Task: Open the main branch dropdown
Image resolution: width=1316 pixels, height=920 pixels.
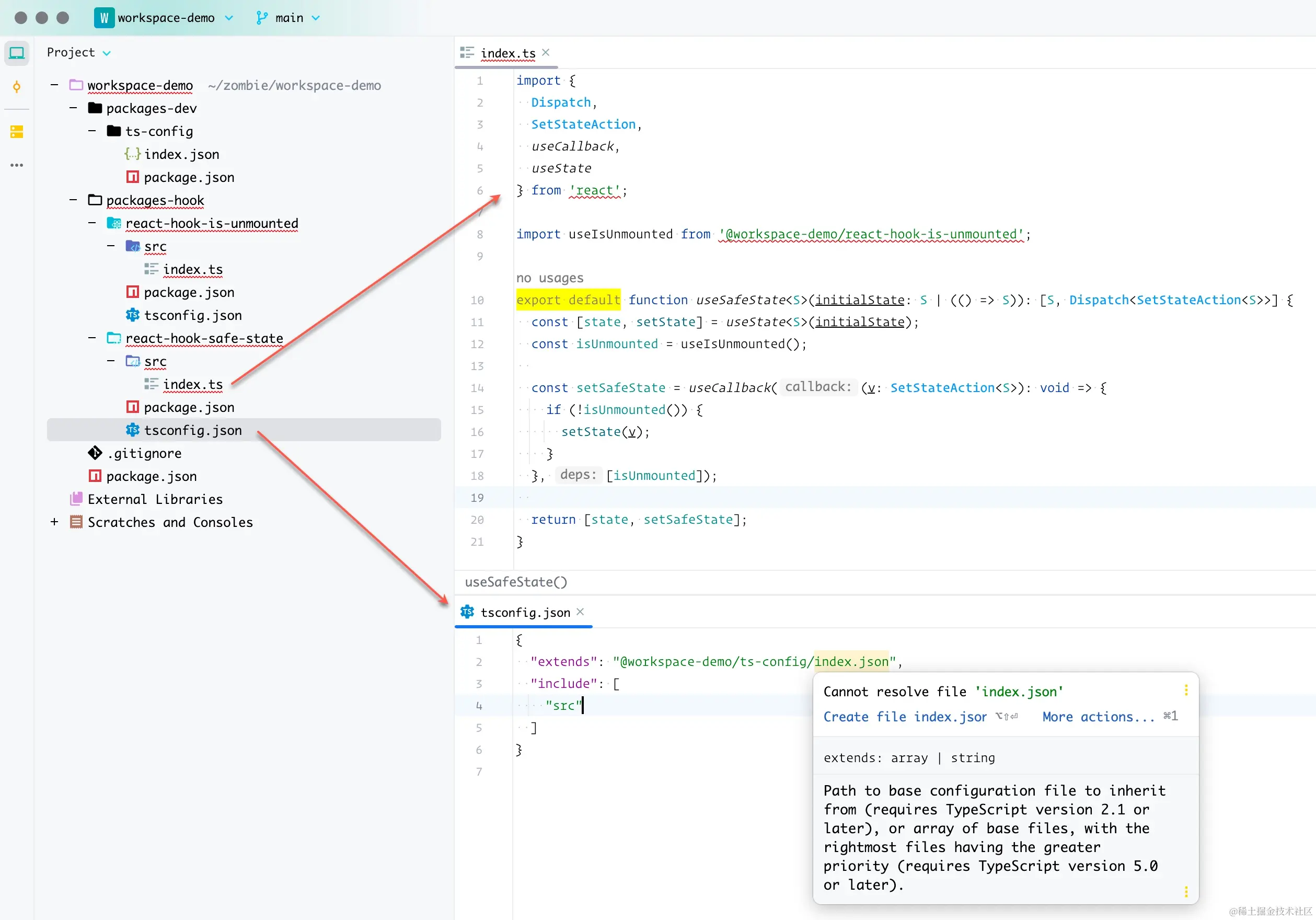Action: (x=315, y=18)
